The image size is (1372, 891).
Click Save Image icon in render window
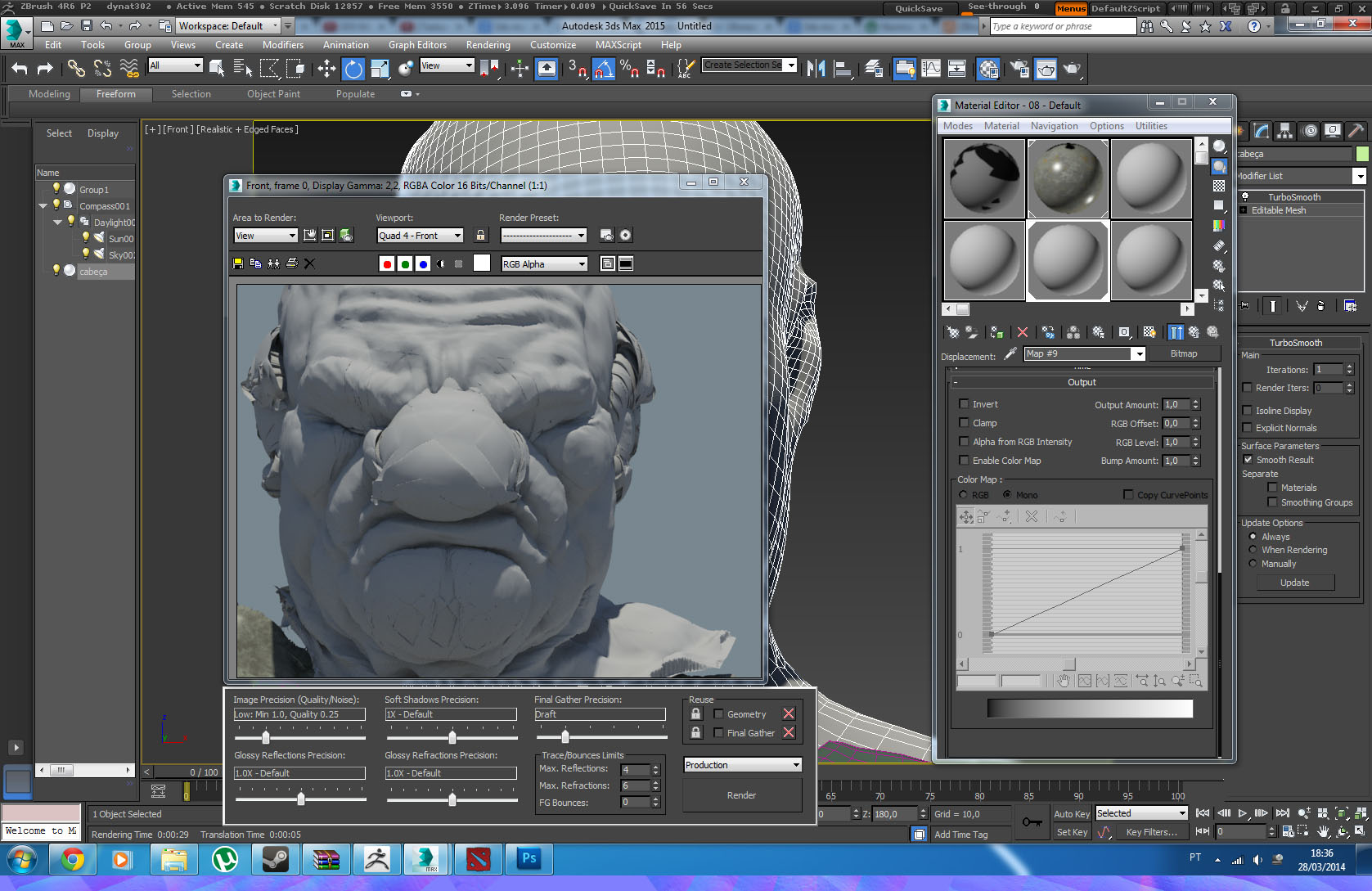238,263
